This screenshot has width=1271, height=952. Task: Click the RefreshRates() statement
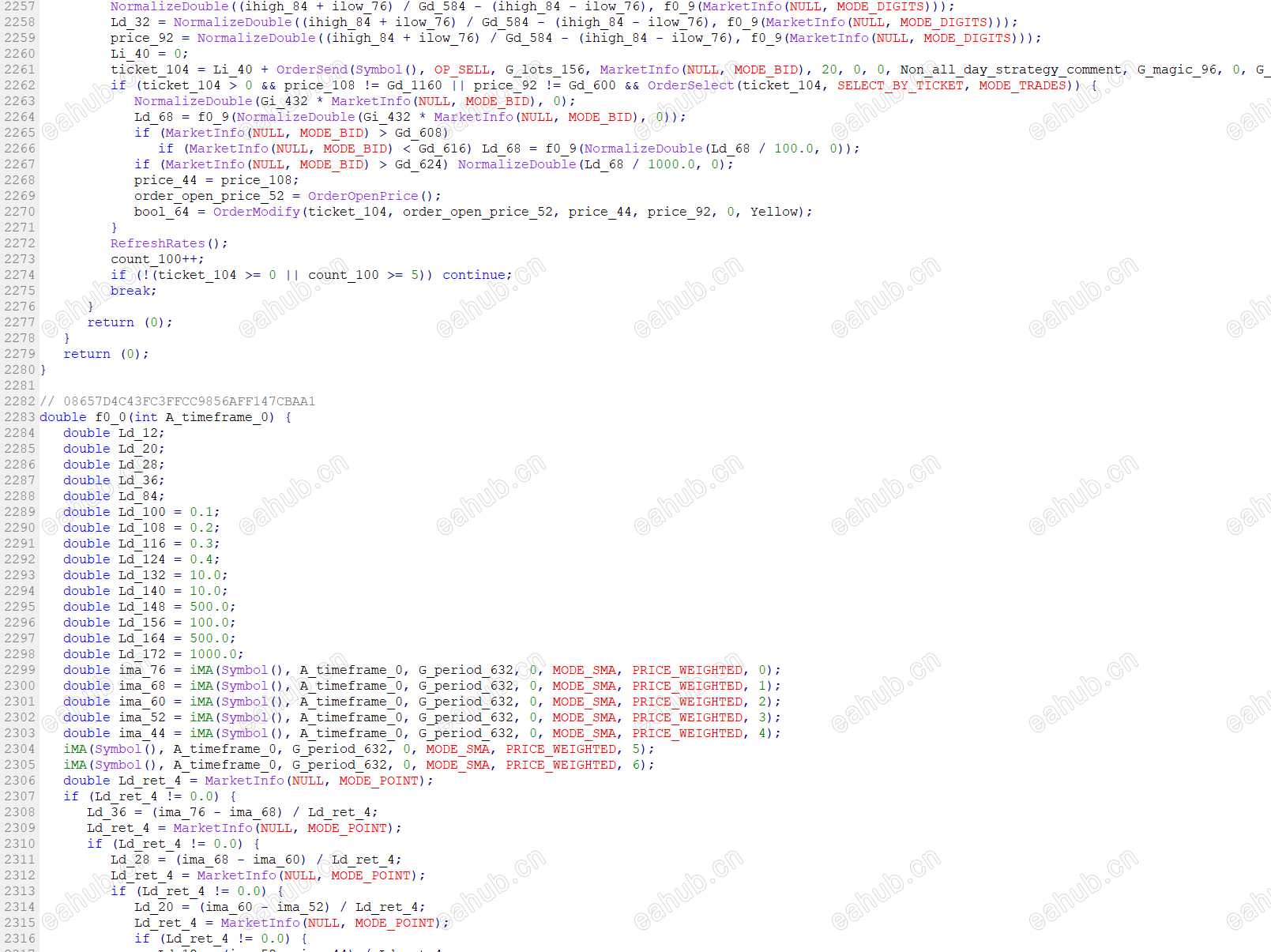point(169,243)
